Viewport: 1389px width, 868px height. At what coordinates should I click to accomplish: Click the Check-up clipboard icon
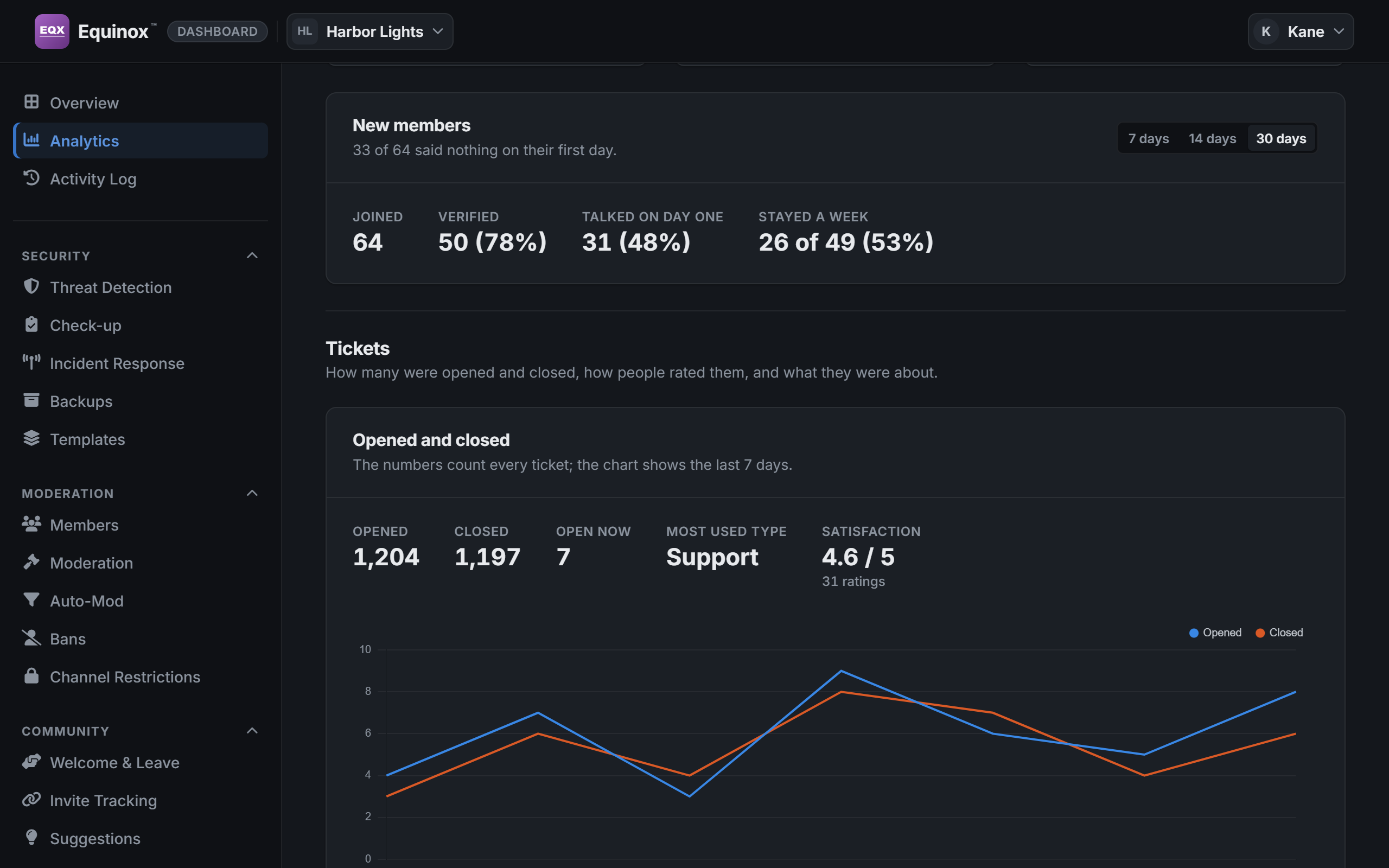pos(31,324)
